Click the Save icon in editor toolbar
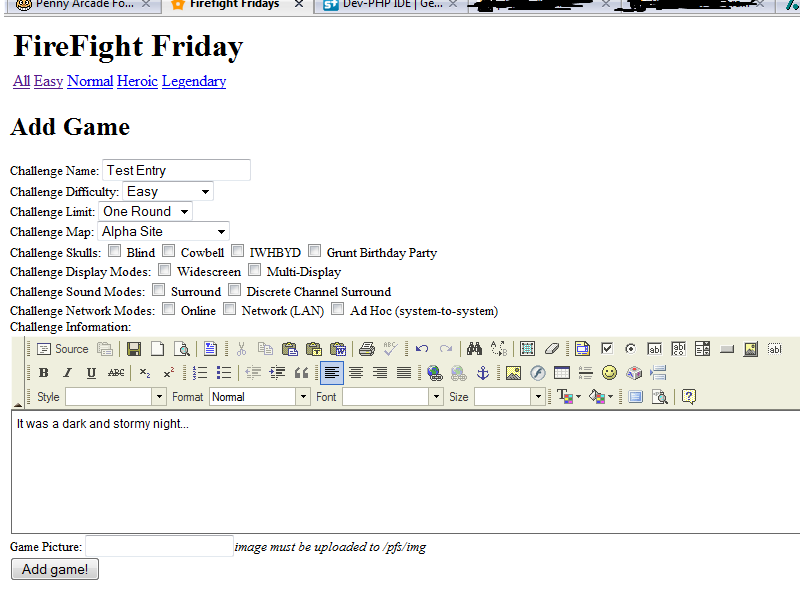800x600 pixels. point(133,349)
